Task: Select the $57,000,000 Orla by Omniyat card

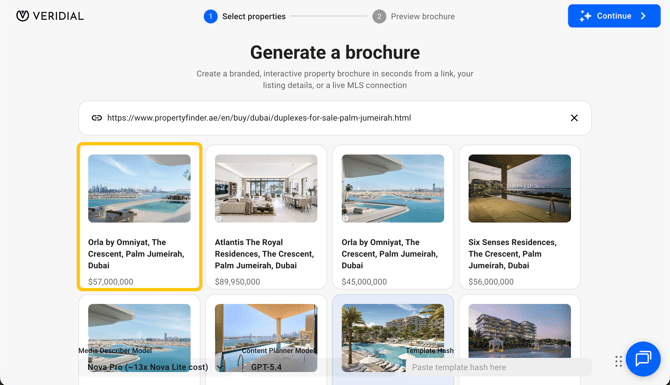Action: (x=139, y=217)
